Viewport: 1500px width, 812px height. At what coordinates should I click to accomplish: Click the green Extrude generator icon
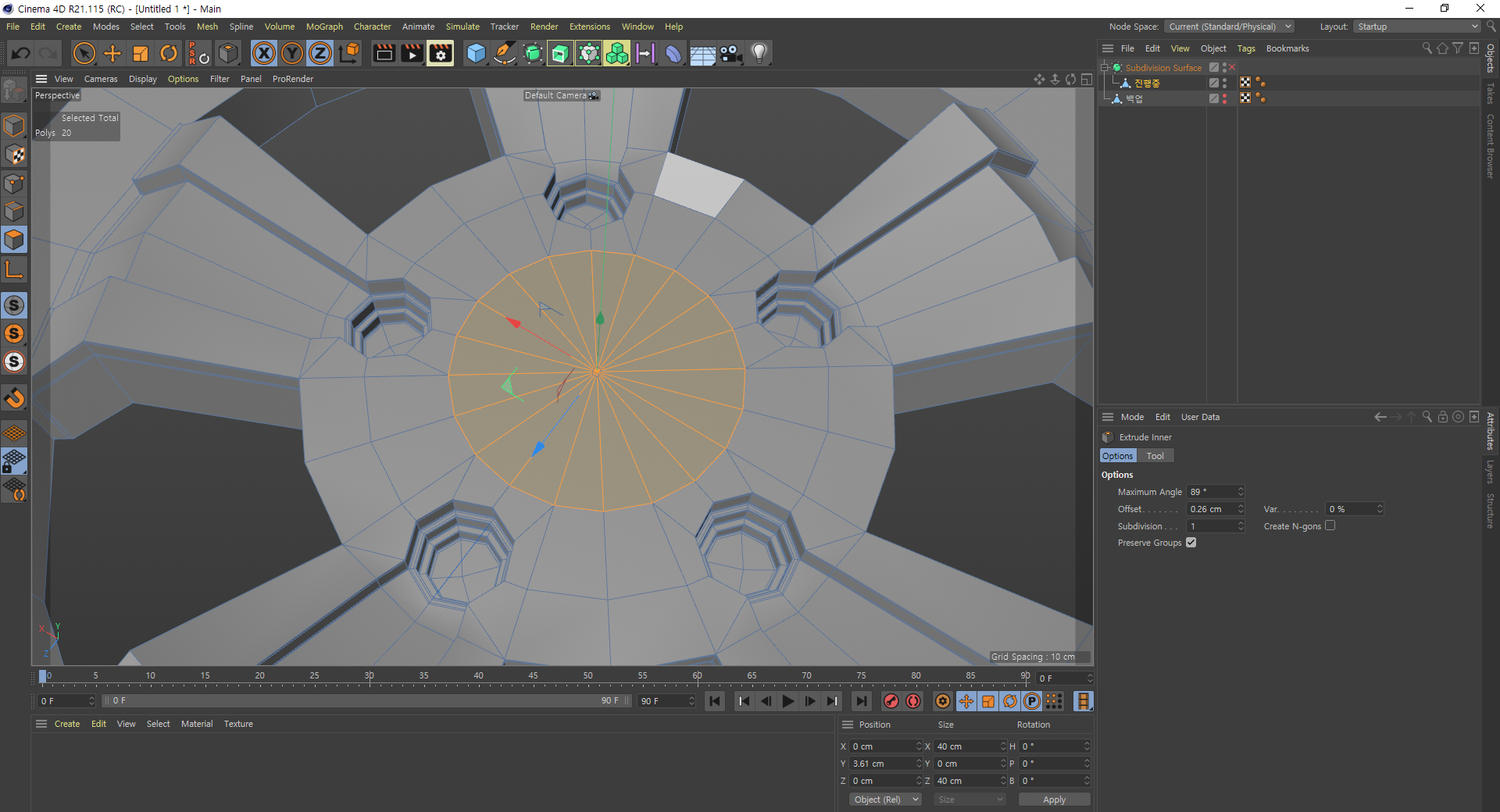pos(560,53)
